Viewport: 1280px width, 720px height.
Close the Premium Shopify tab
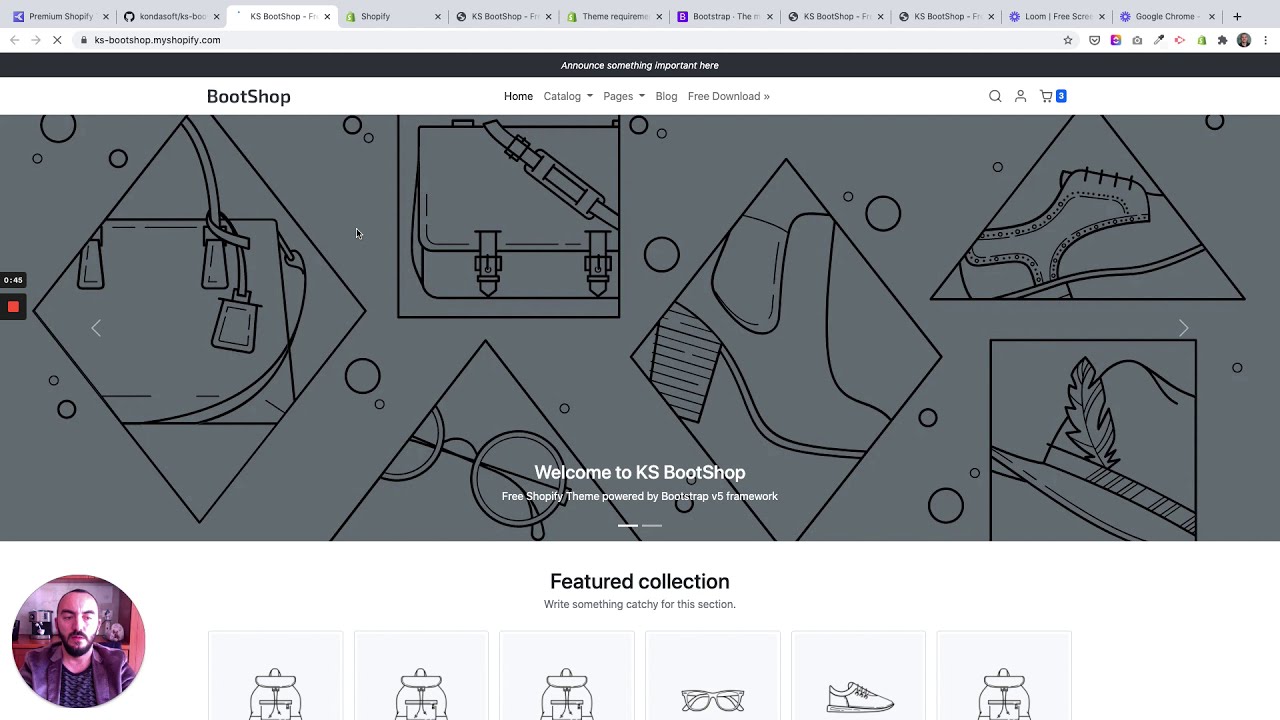point(105,16)
